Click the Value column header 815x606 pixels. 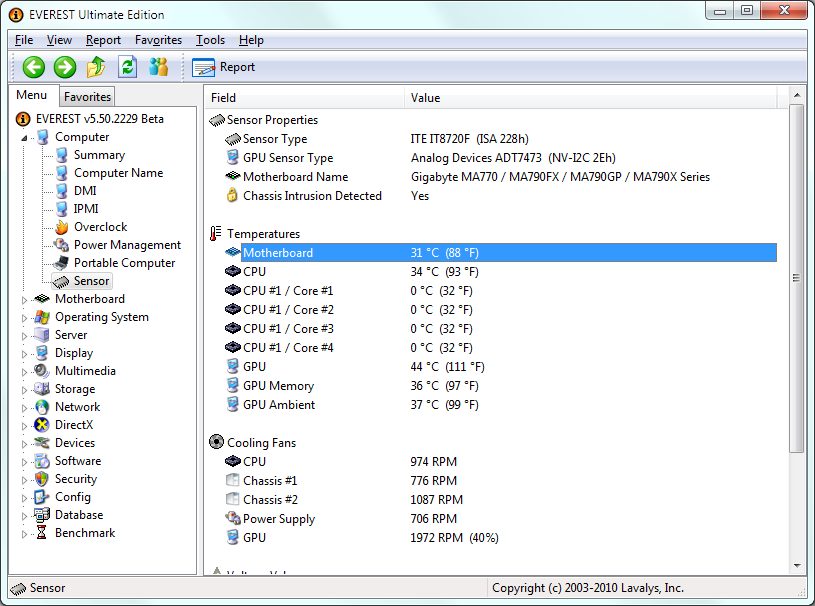425,98
